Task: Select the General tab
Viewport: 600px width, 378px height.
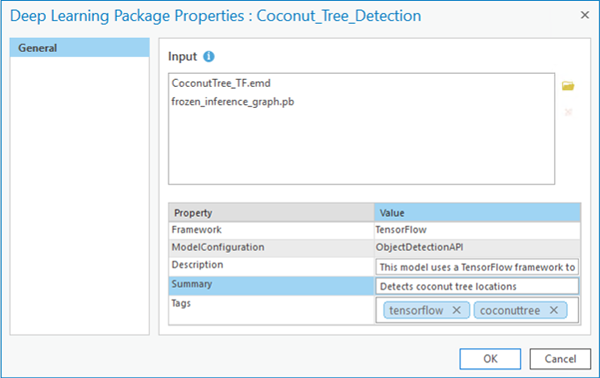Action: point(80,48)
